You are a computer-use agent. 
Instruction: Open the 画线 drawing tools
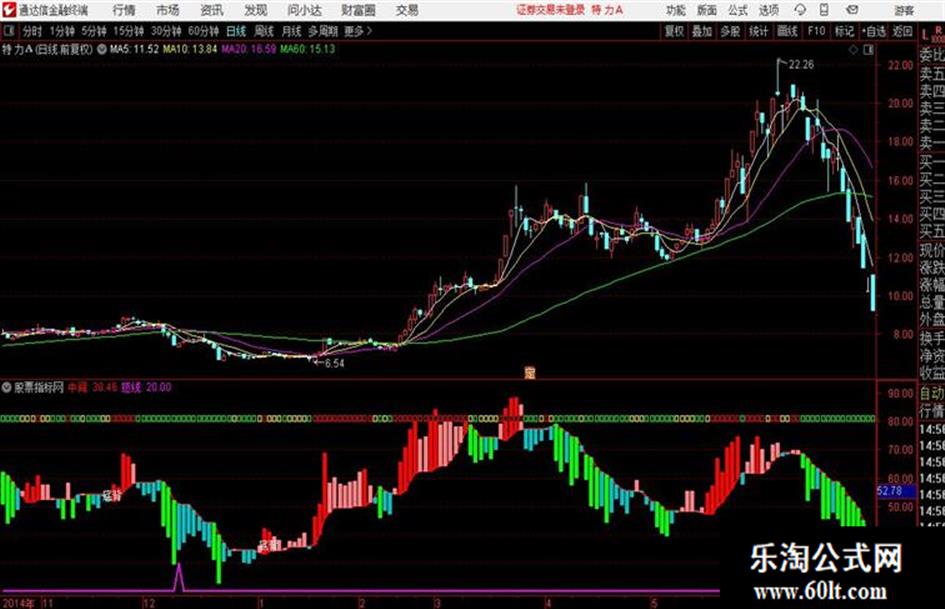(x=787, y=31)
